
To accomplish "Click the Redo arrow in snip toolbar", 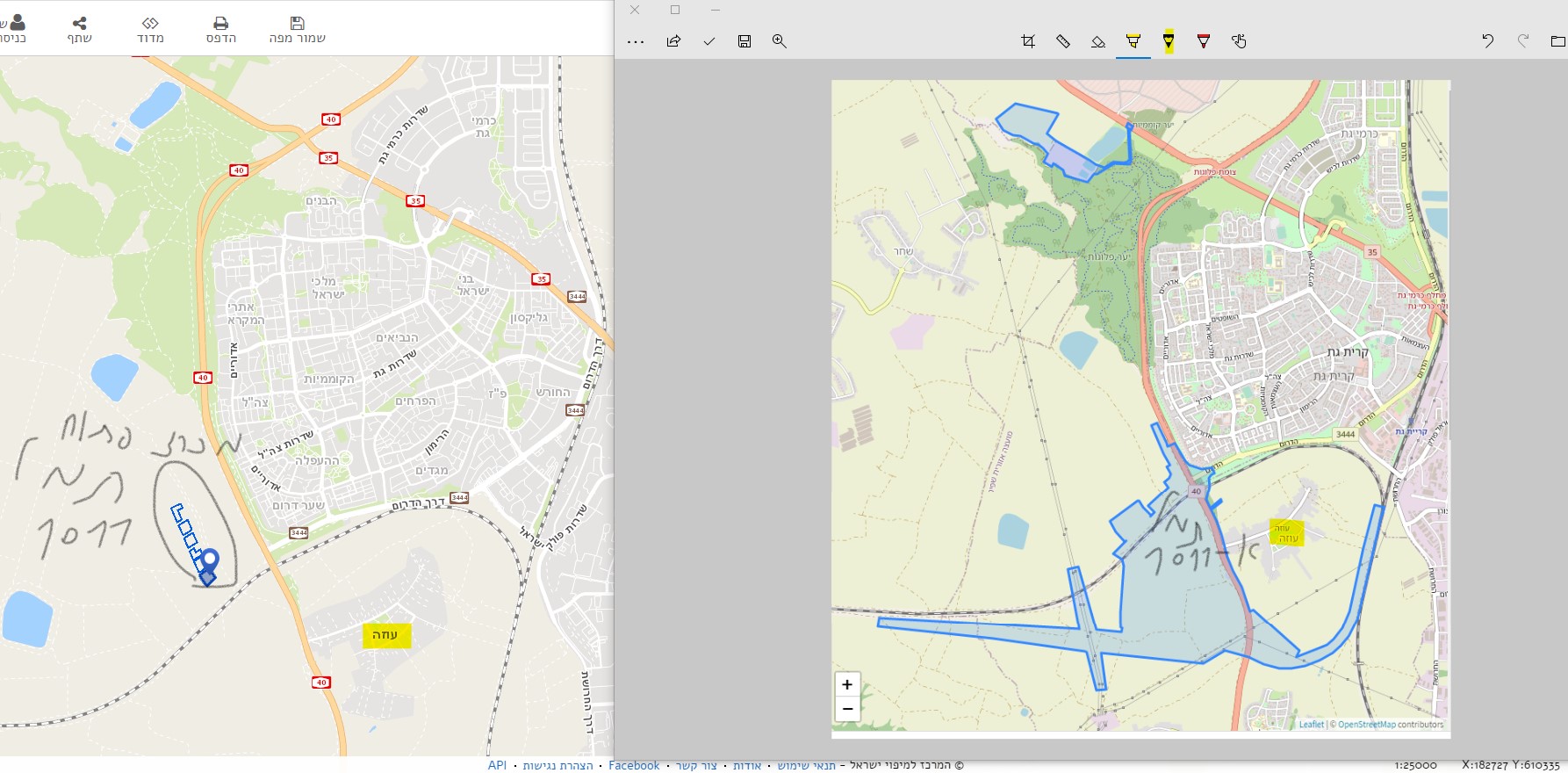I will pyautogui.click(x=1523, y=41).
